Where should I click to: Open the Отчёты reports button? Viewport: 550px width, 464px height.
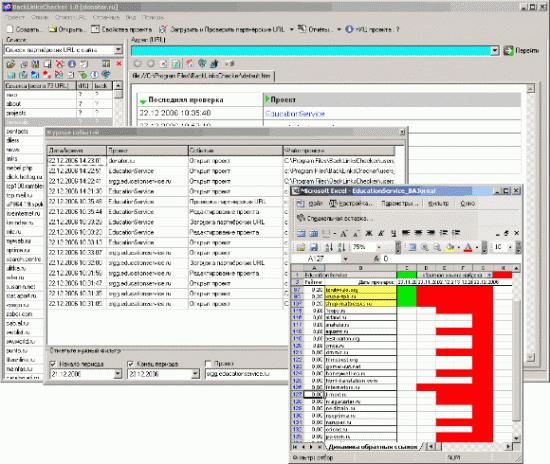315,29
